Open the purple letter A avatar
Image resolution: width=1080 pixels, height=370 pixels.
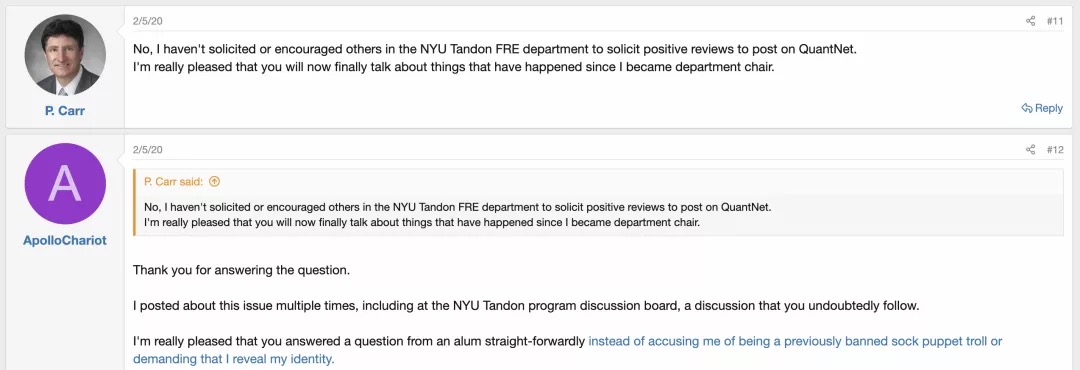65,184
